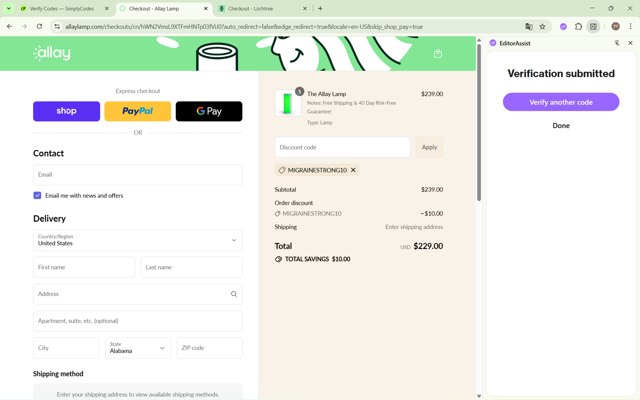640x400 pixels.
Task: Focus the Discount code field
Action: (x=342, y=147)
